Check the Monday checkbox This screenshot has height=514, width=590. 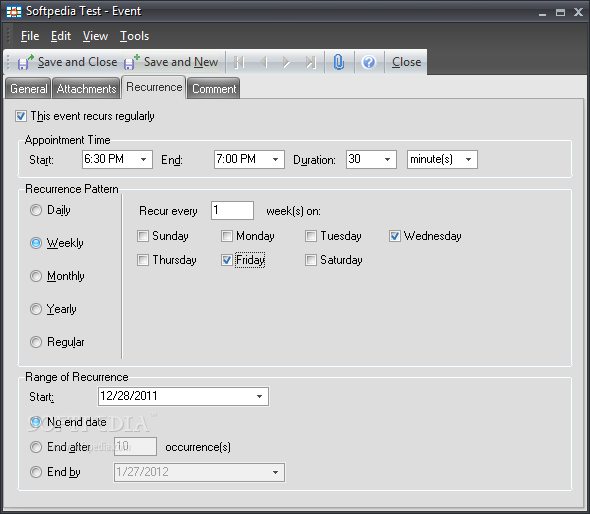227,236
